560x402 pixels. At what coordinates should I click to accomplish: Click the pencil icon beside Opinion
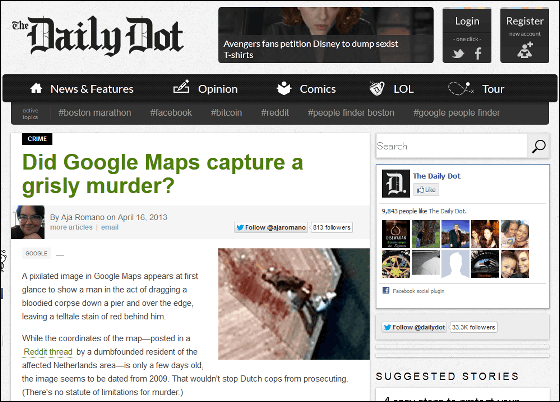(181, 87)
